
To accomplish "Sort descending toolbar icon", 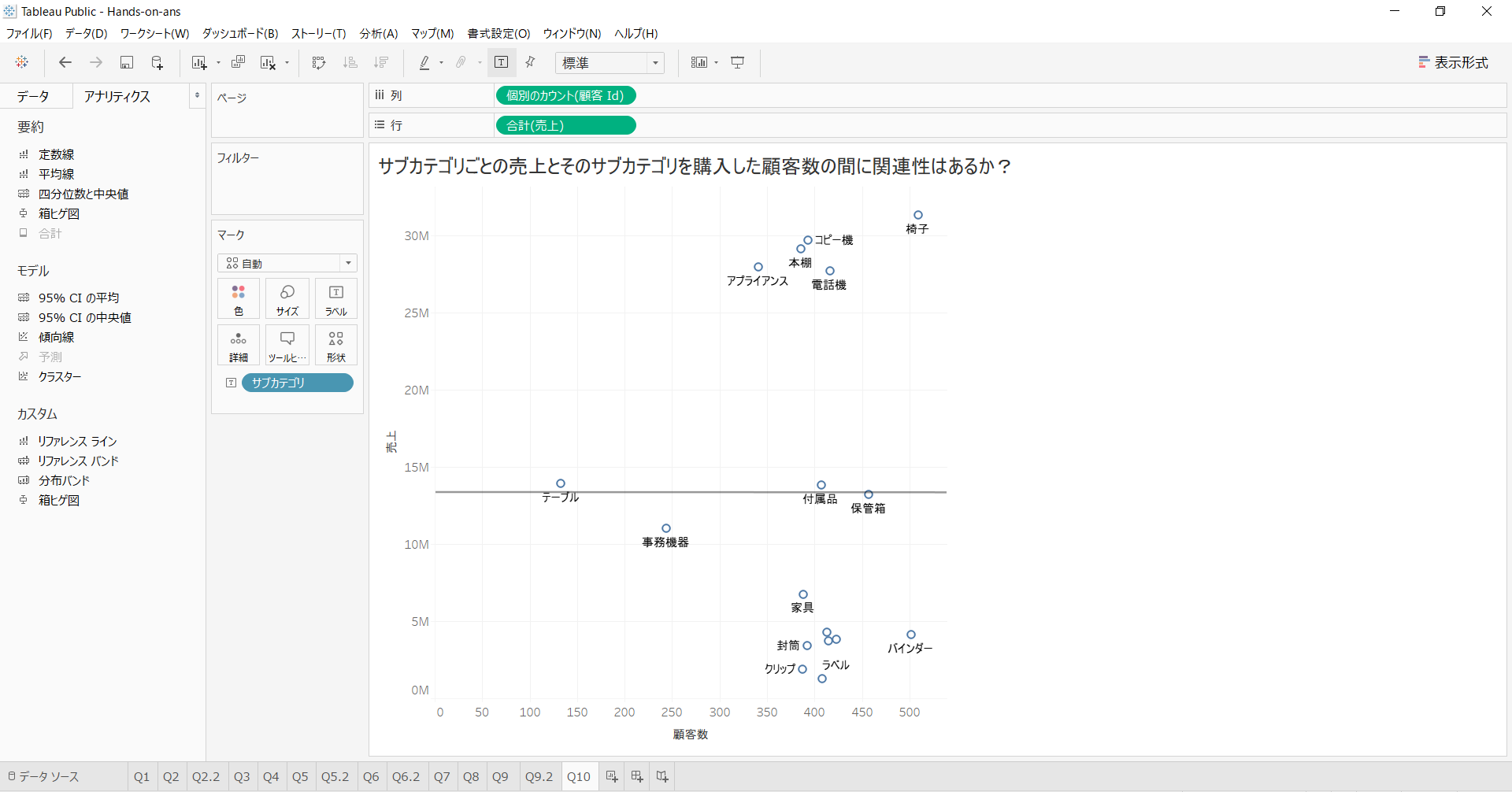I will pyautogui.click(x=381, y=62).
